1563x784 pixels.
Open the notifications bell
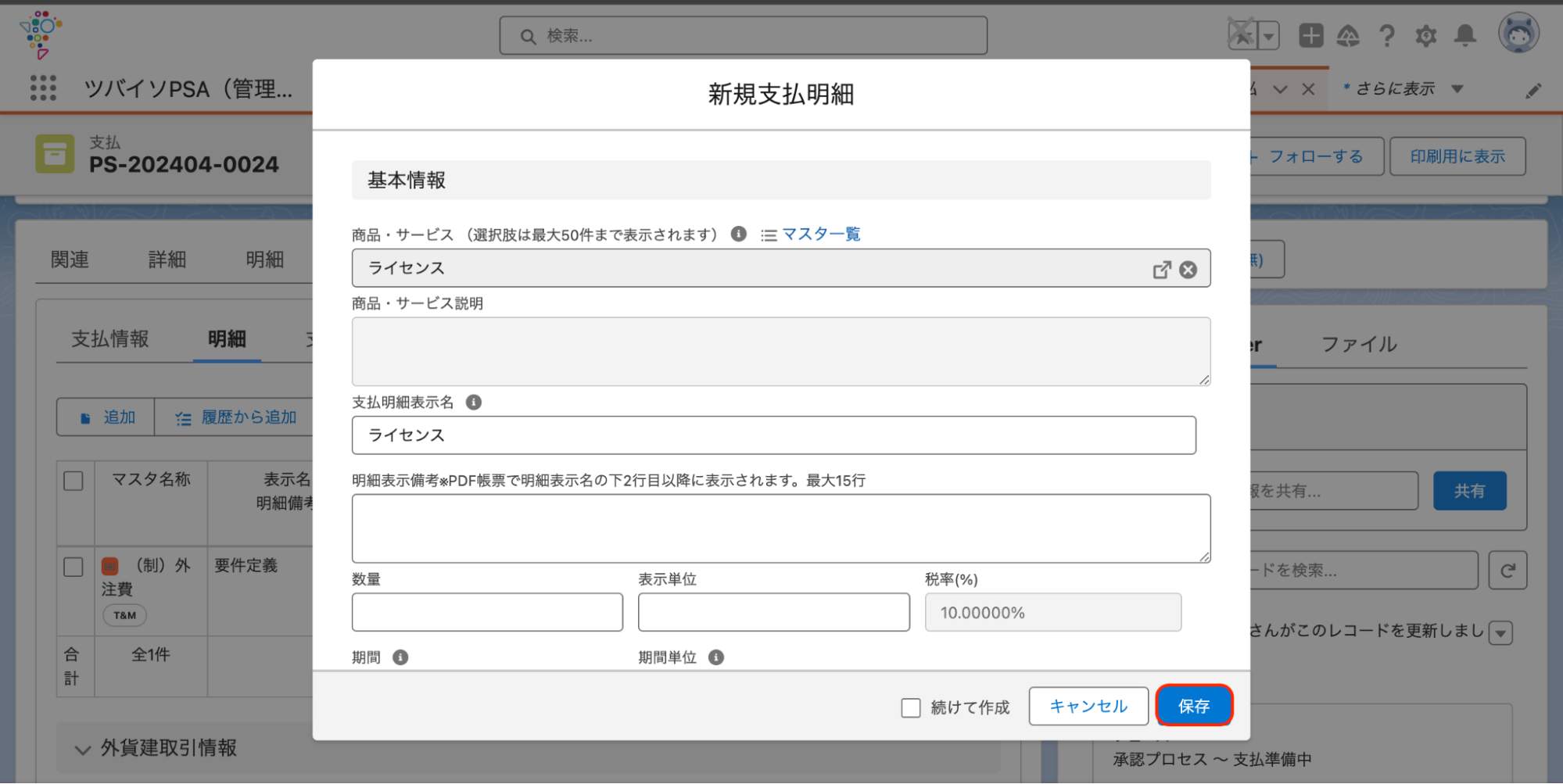pos(1465,35)
